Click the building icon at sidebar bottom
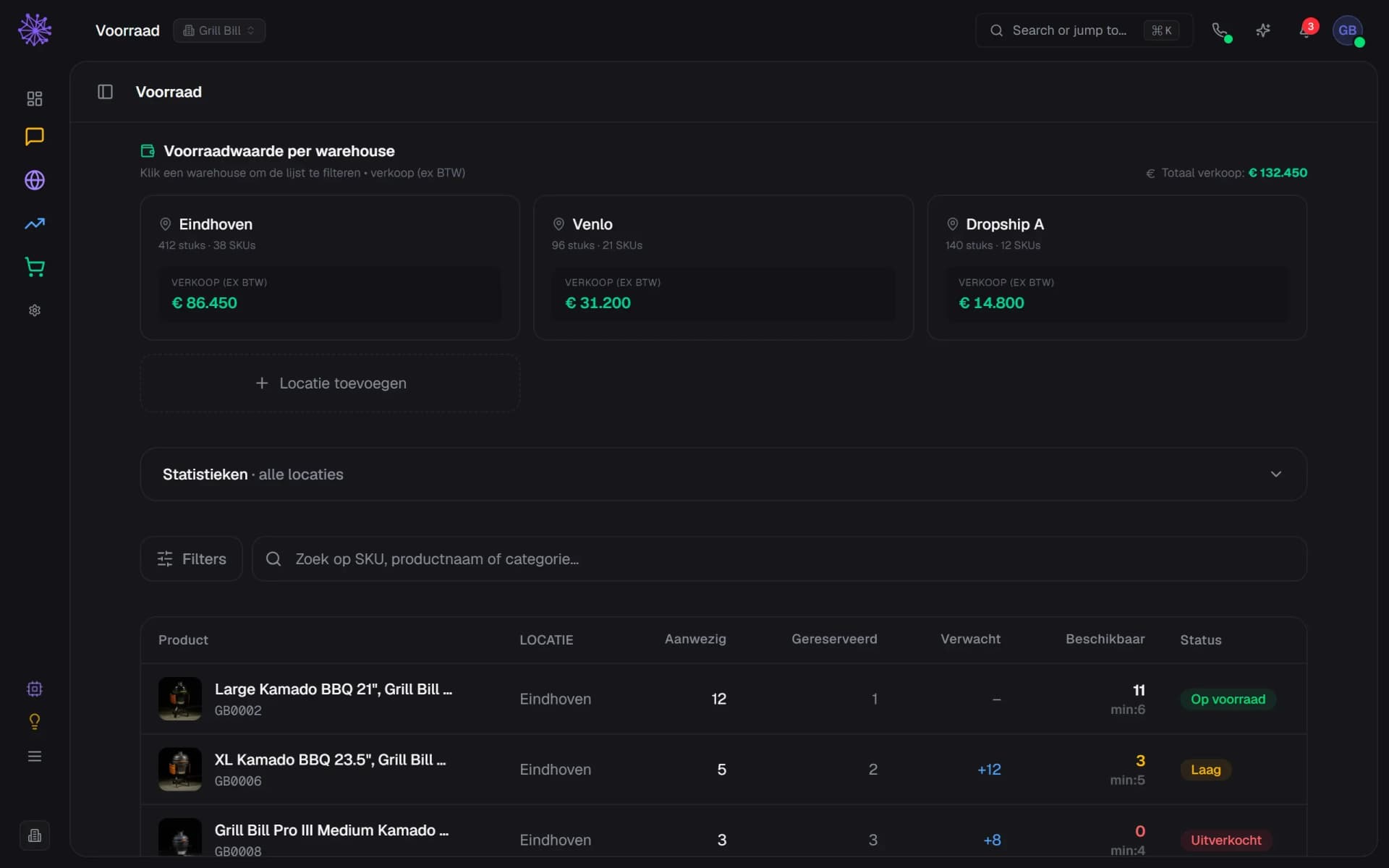1389x868 pixels. (35, 835)
